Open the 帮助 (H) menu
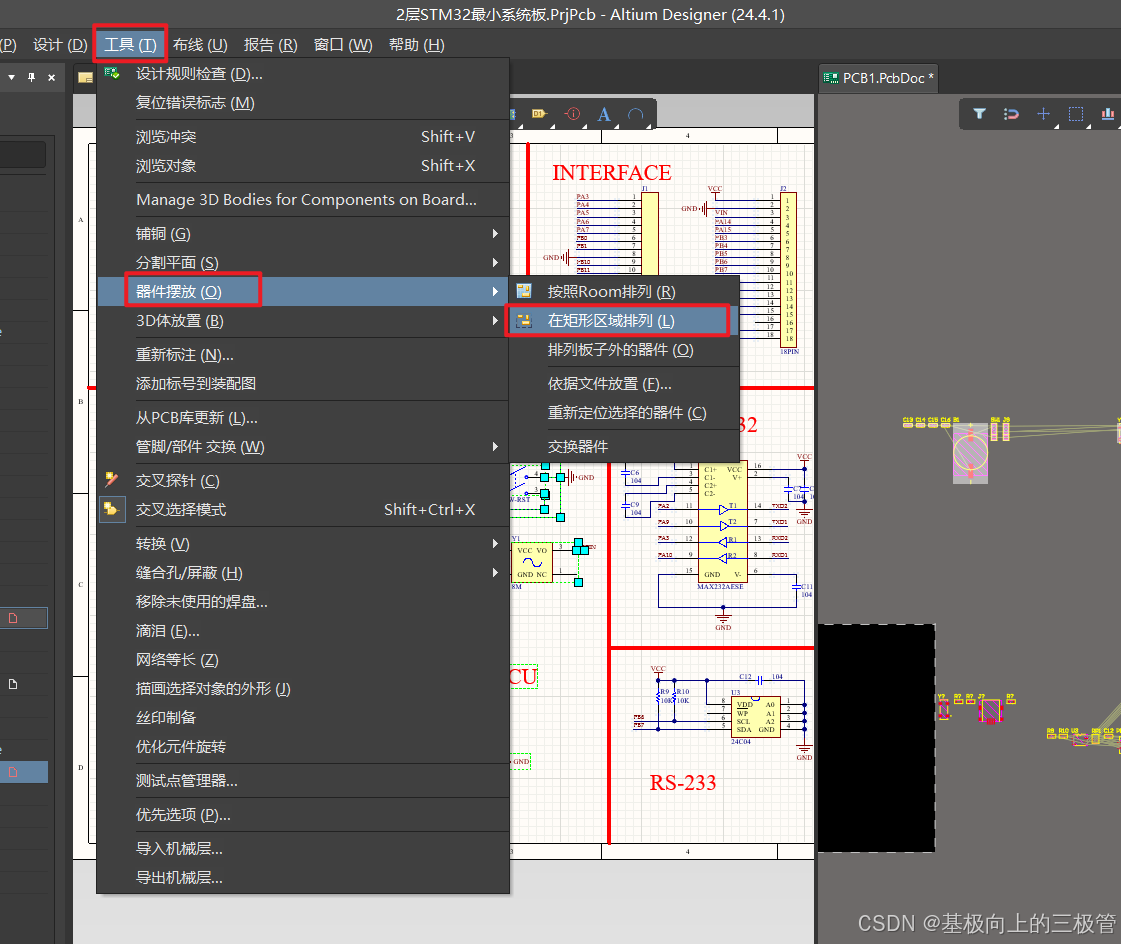The width and height of the screenshot is (1121, 944). [x=417, y=44]
